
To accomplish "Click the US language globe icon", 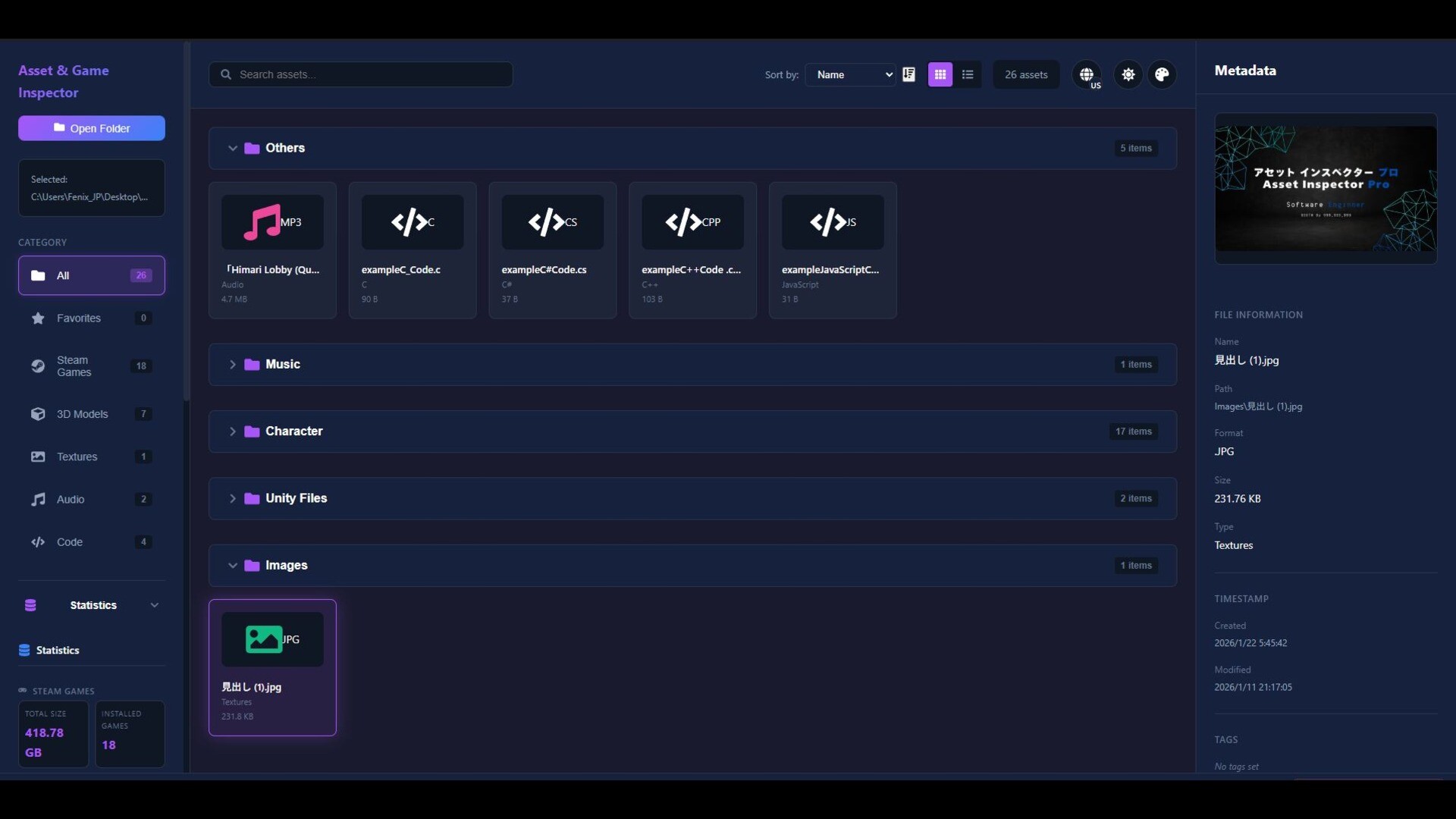I will coord(1087,74).
